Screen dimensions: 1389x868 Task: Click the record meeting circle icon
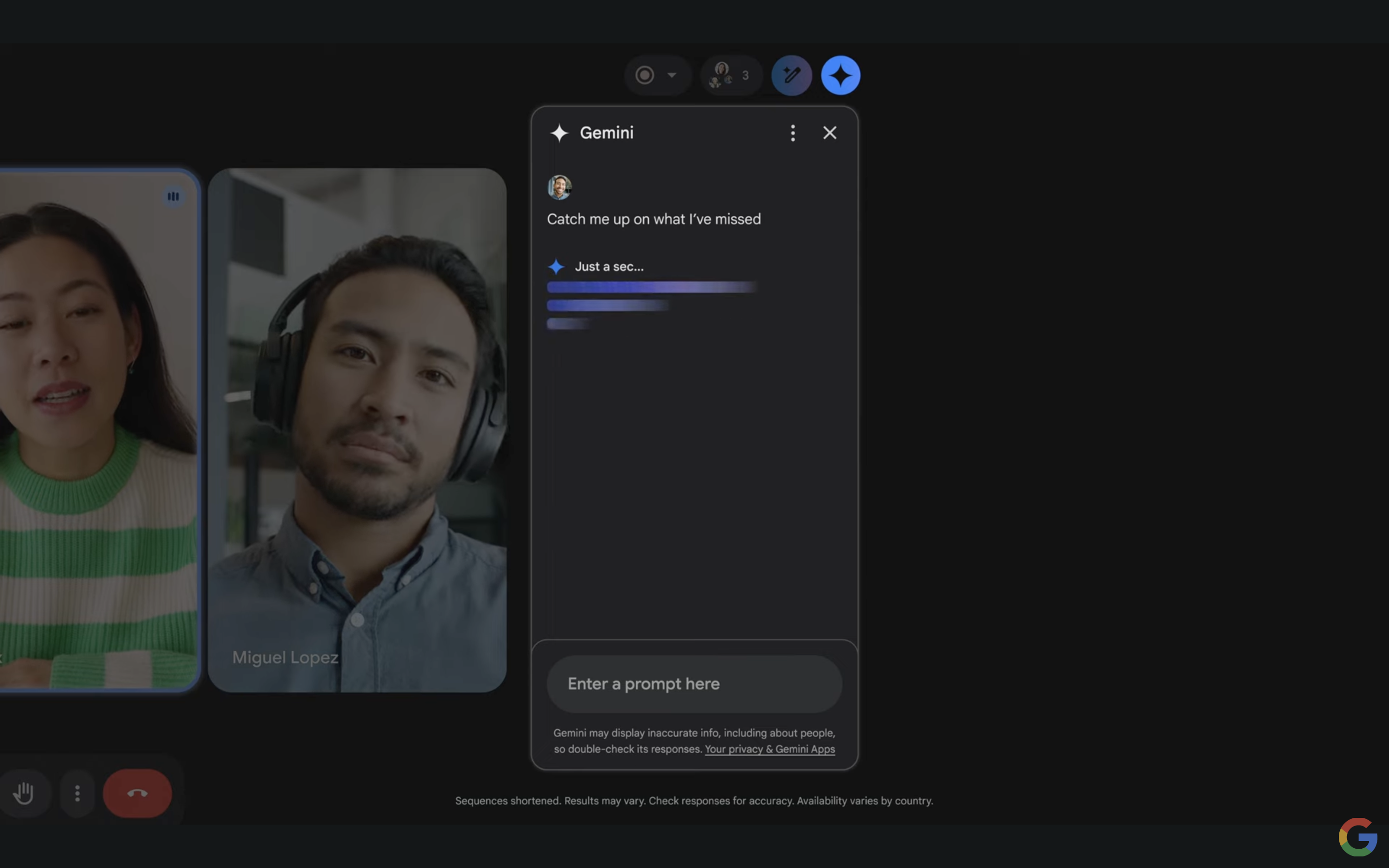(x=644, y=75)
